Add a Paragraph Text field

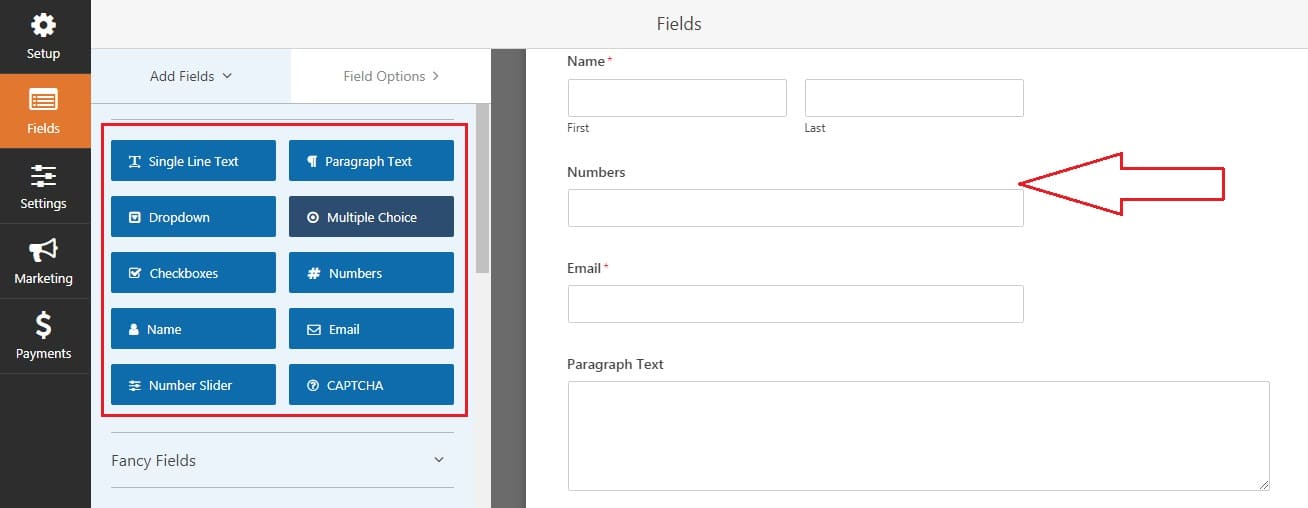coord(371,161)
